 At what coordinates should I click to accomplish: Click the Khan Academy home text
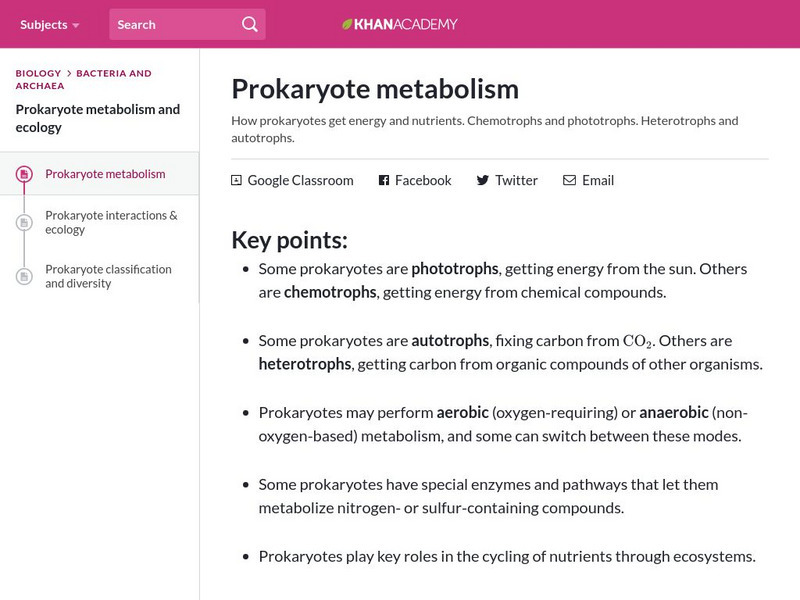pyautogui.click(x=407, y=24)
